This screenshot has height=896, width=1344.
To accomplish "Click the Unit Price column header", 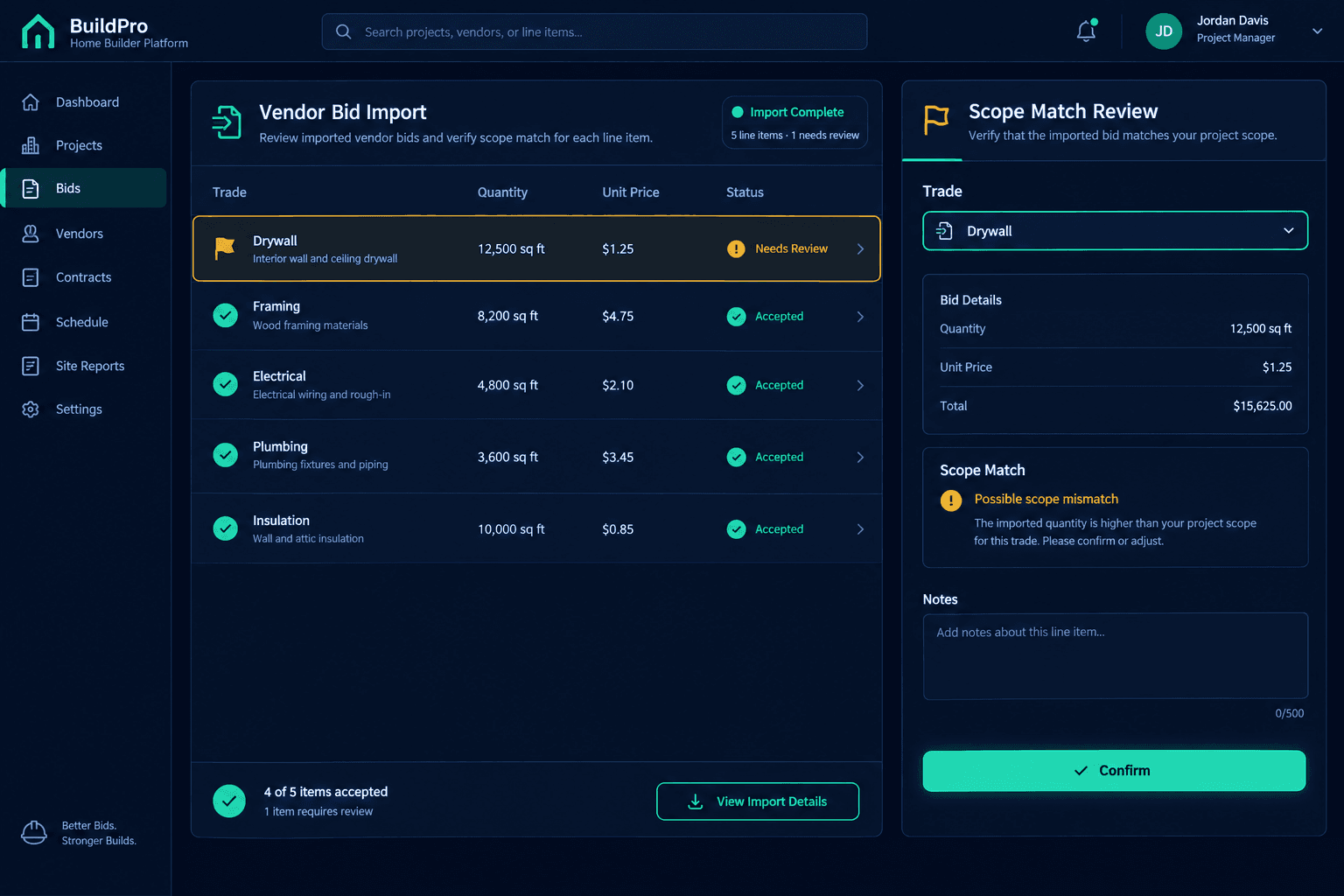I will 631,192.
